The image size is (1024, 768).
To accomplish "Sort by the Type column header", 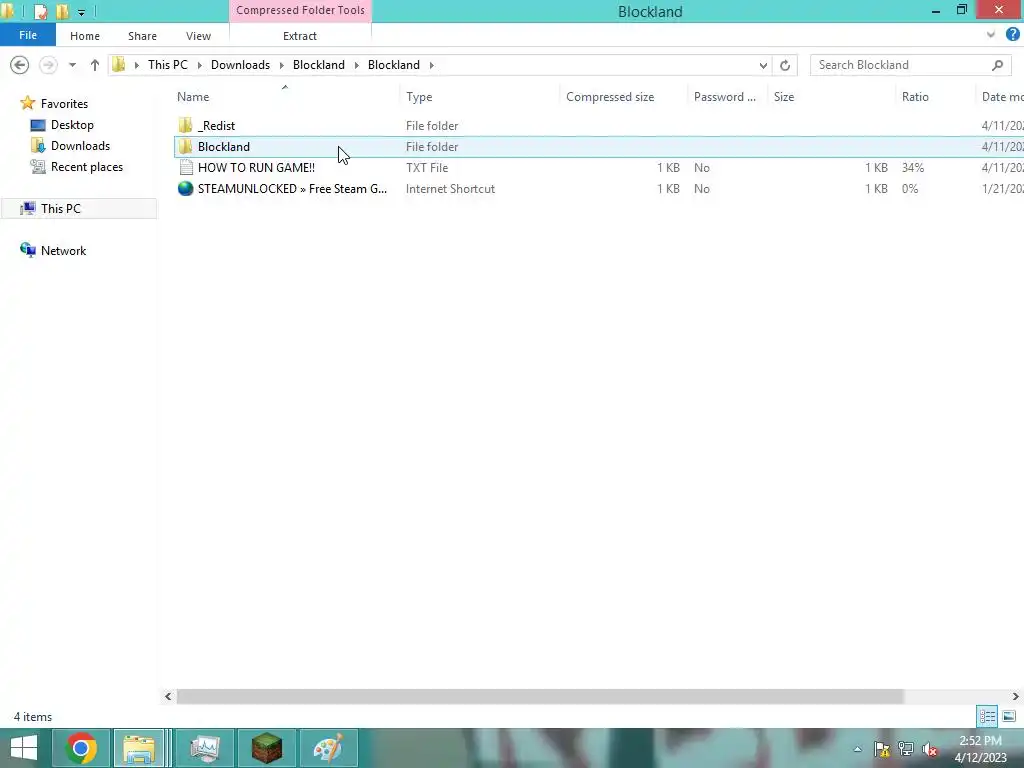I will coord(419,97).
